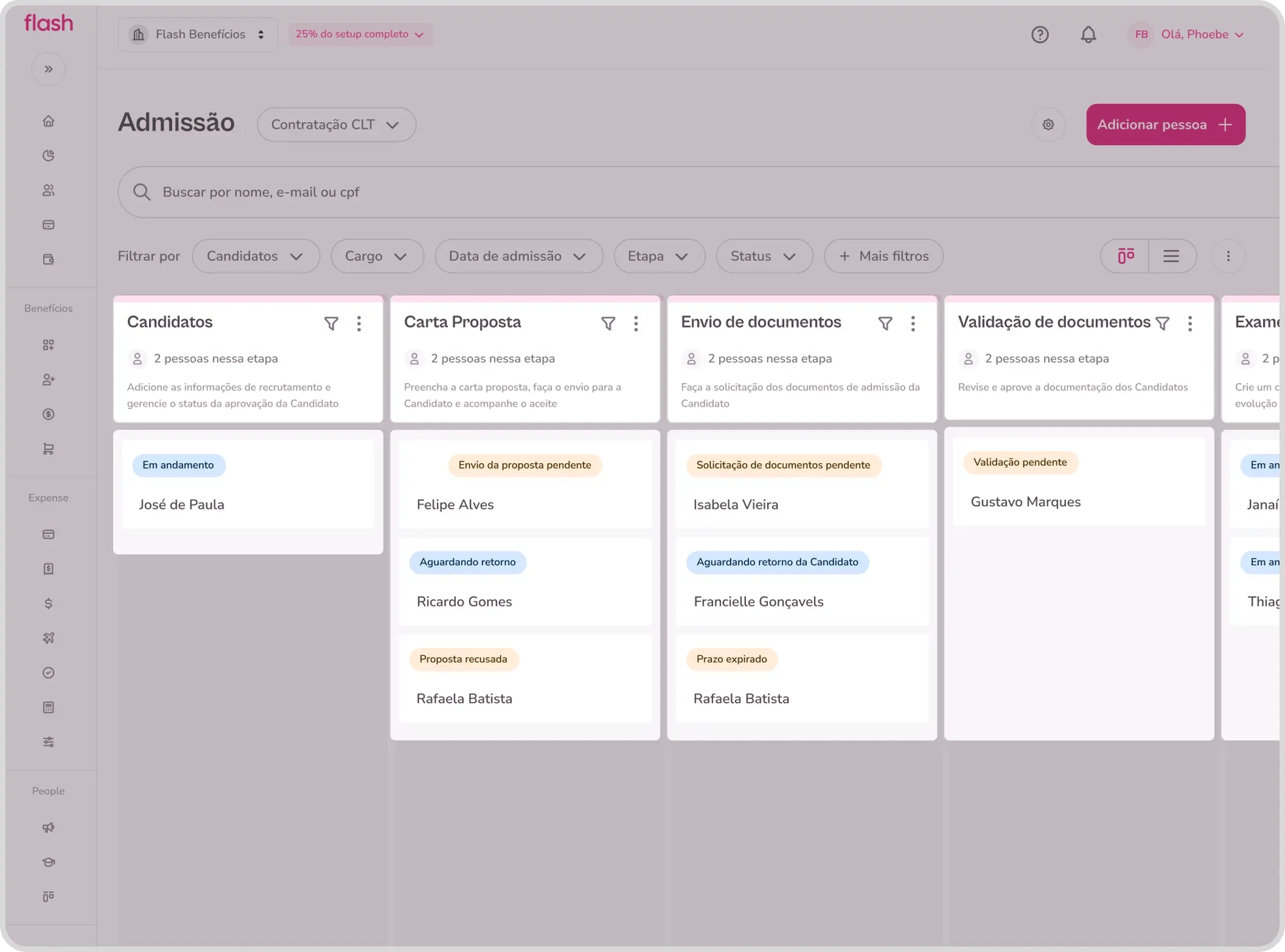Open Validação de documentos column options
Viewport: 1285px width, 952px height.
coord(1189,324)
